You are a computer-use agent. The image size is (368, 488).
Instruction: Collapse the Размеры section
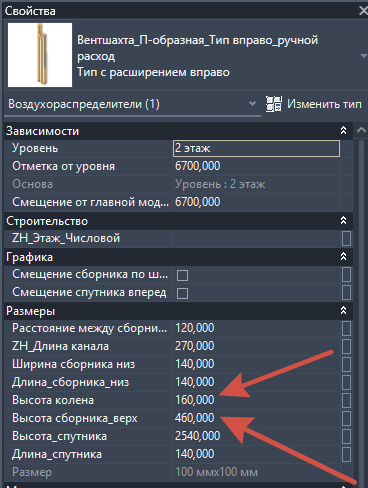343,310
